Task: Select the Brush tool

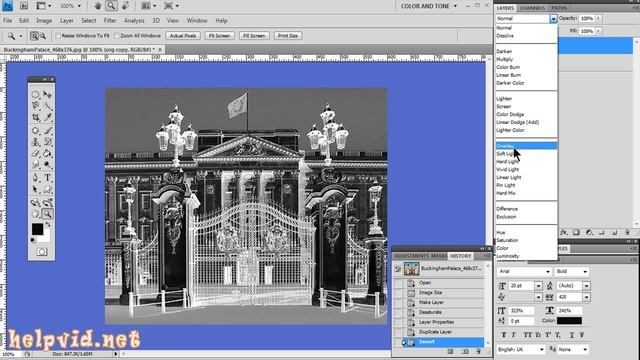Action: (x=47, y=131)
